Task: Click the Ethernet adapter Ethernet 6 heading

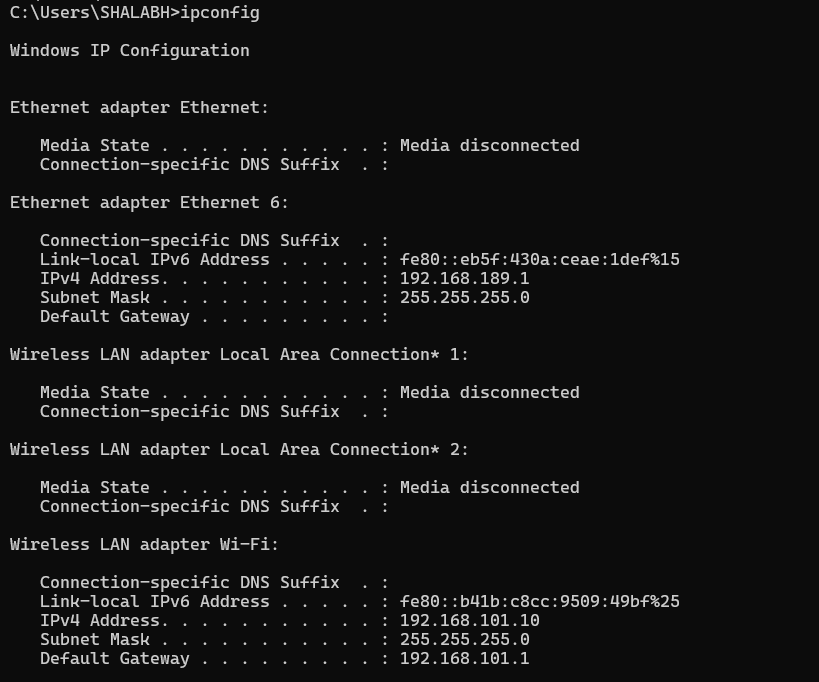Action: tap(149, 202)
